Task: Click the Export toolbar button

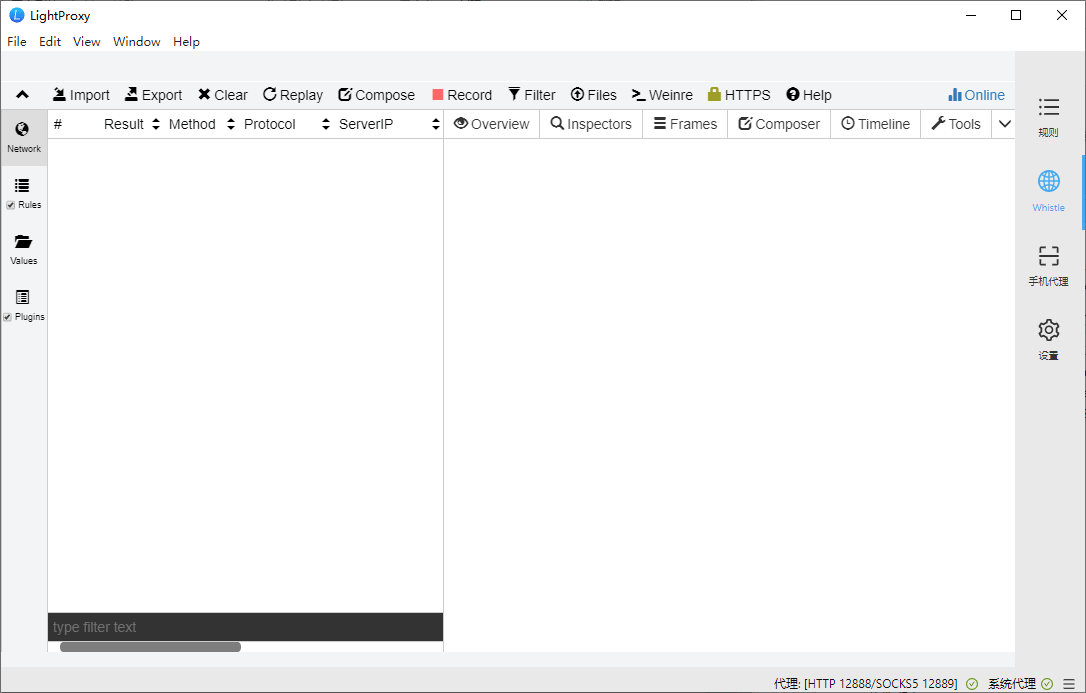Action: pos(153,95)
